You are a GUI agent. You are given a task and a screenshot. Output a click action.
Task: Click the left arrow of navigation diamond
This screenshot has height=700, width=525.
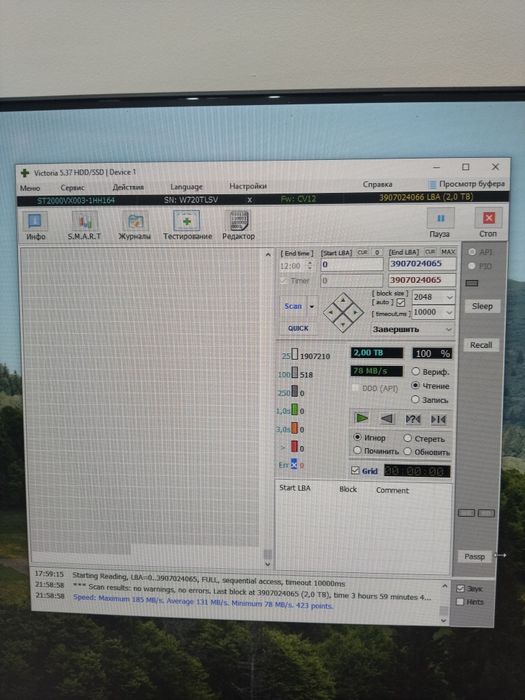pyautogui.click(x=330, y=312)
